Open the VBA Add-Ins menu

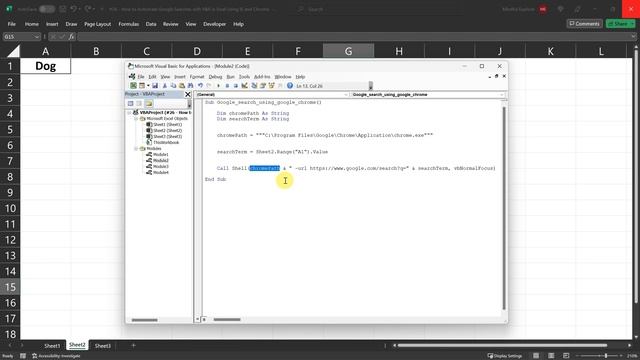(x=262, y=77)
